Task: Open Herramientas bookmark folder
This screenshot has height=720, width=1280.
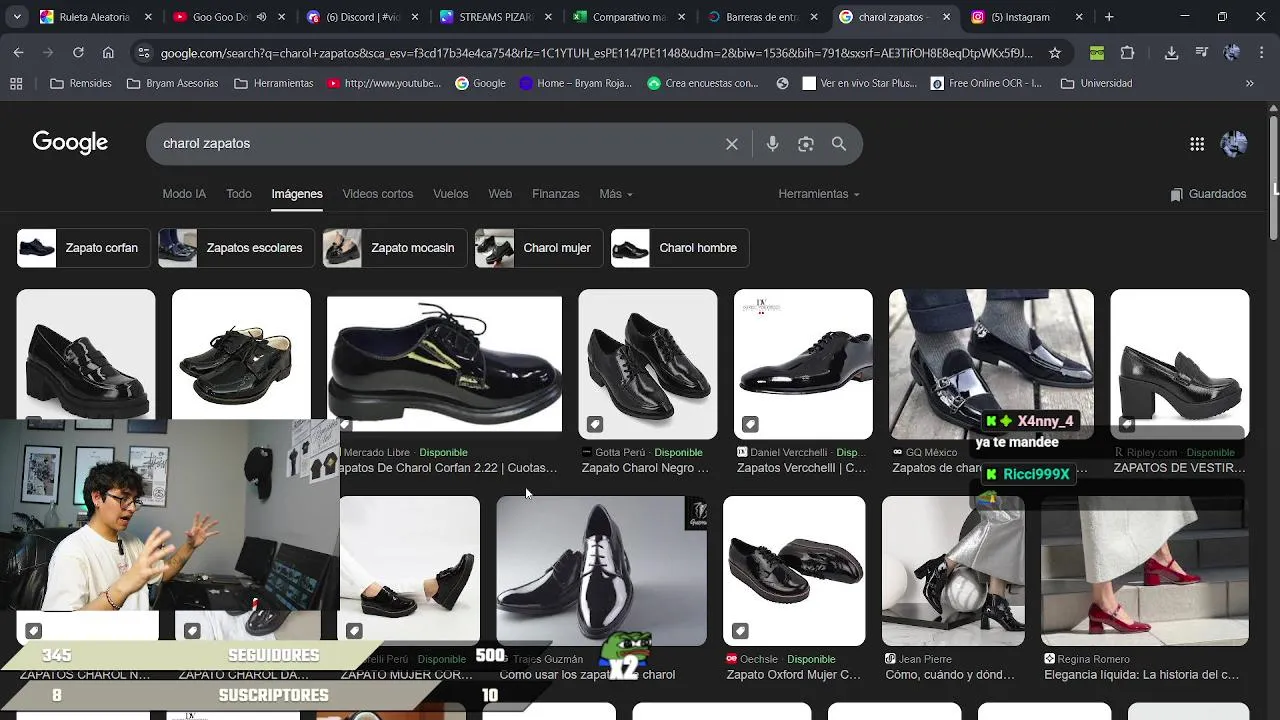Action: (x=274, y=83)
